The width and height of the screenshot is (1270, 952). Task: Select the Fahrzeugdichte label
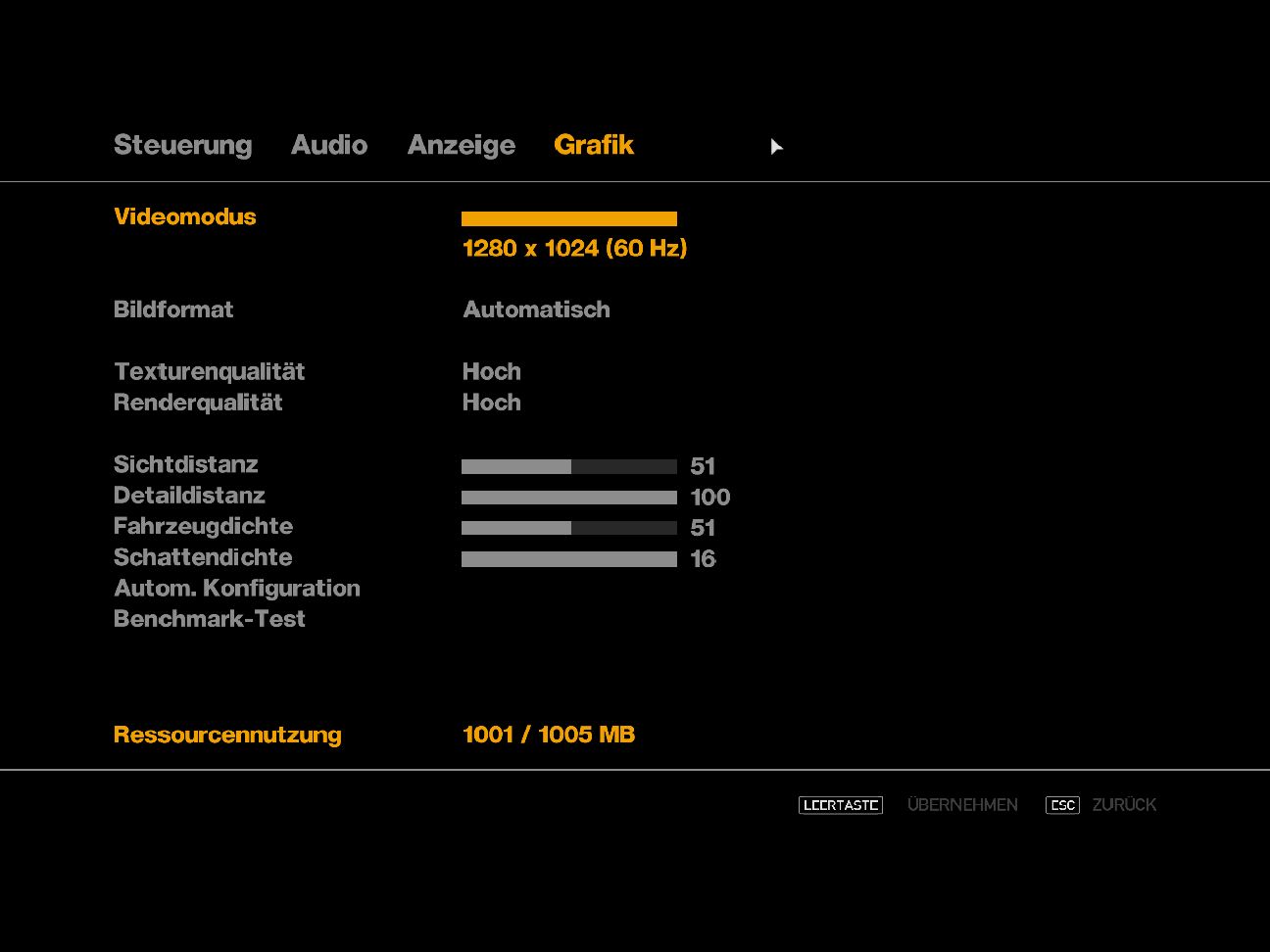pos(204,526)
